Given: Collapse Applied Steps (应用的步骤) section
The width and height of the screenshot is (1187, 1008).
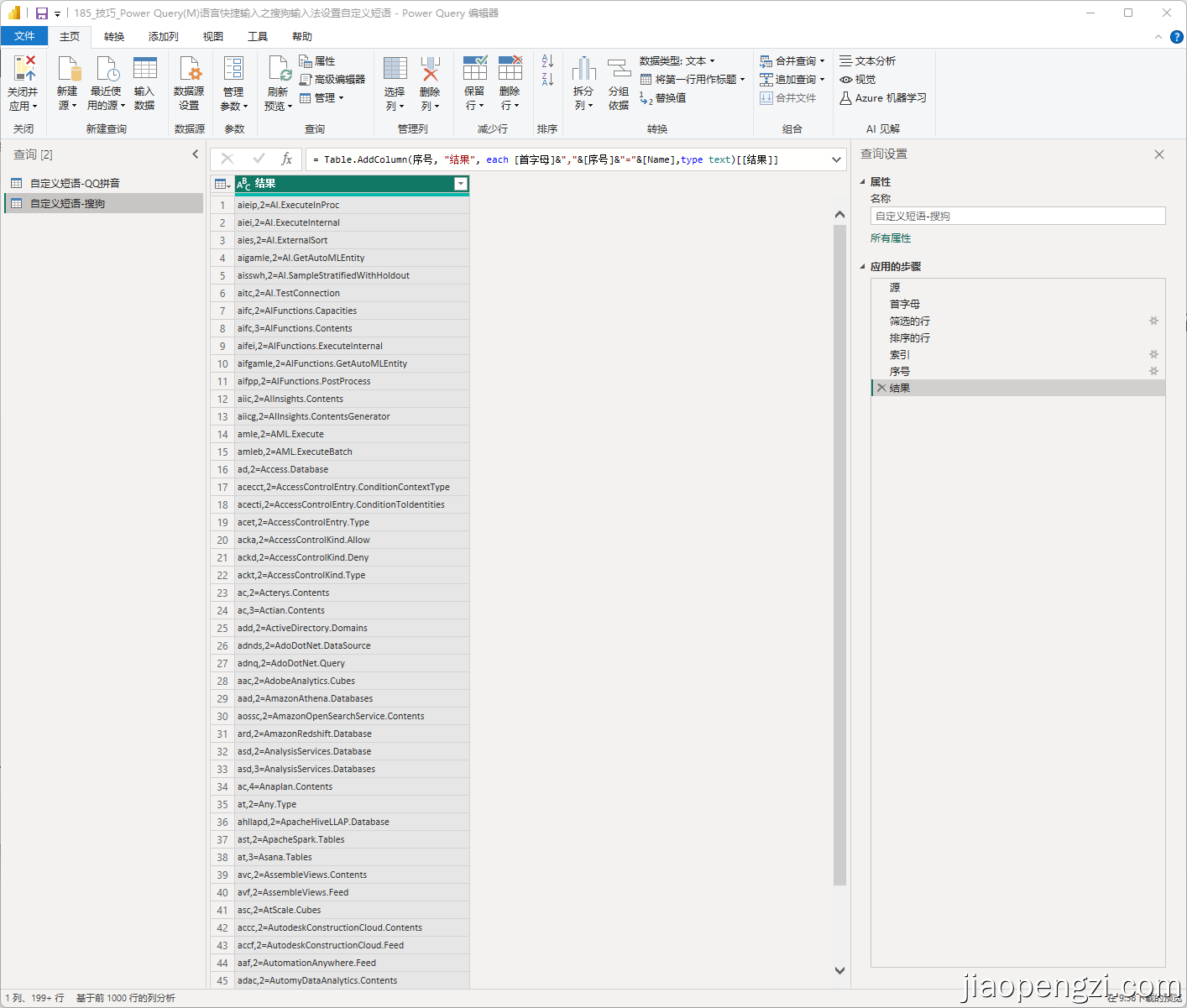Looking at the screenshot, I should pyautogui.click(x=862, y=267).
